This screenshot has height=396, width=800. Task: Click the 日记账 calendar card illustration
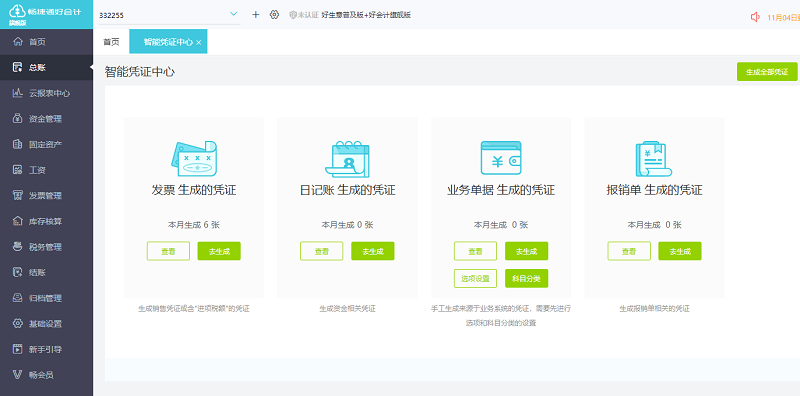pyautogui.click(x=347, y=159)
